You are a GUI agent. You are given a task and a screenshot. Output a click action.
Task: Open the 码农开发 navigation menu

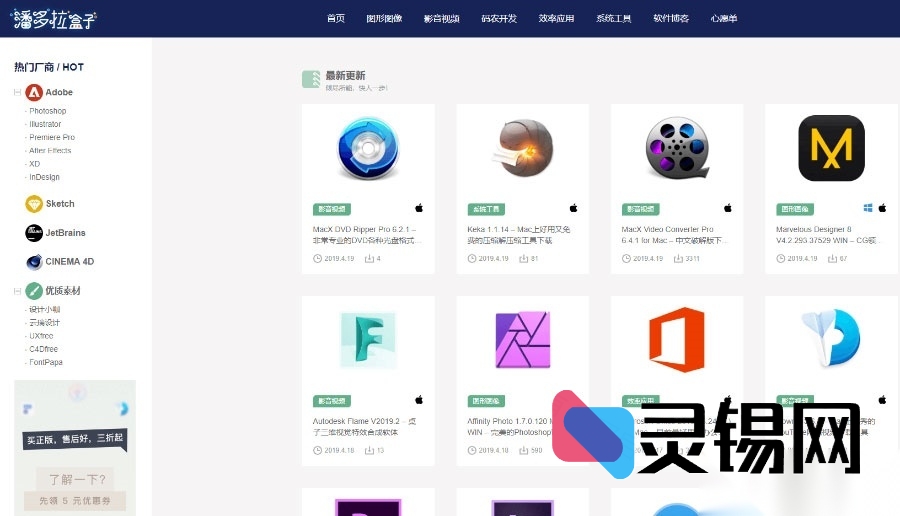499,18
